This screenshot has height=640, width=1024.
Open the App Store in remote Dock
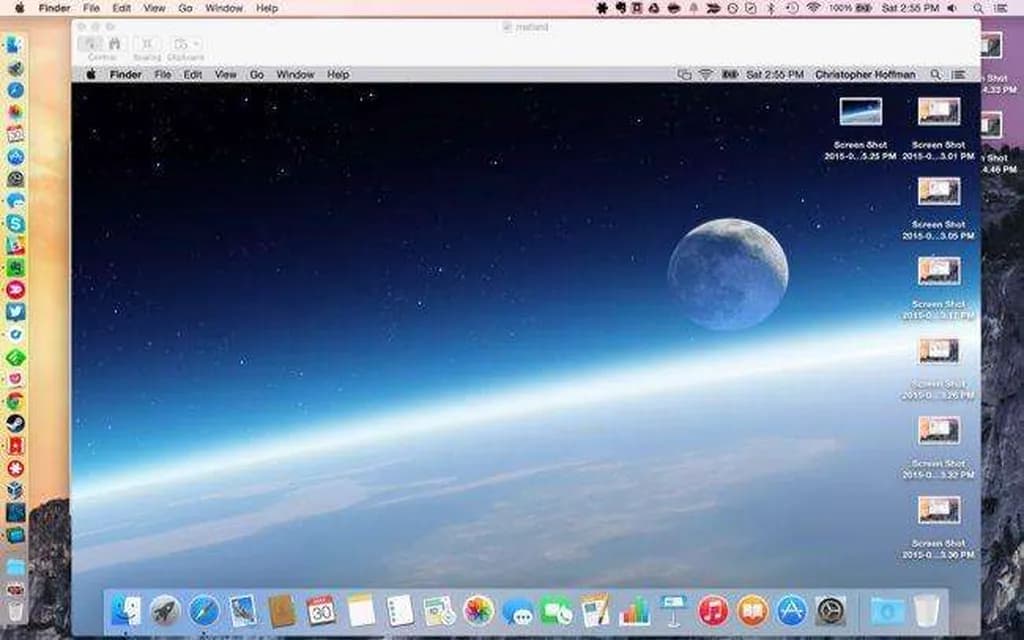click(791, 610)
